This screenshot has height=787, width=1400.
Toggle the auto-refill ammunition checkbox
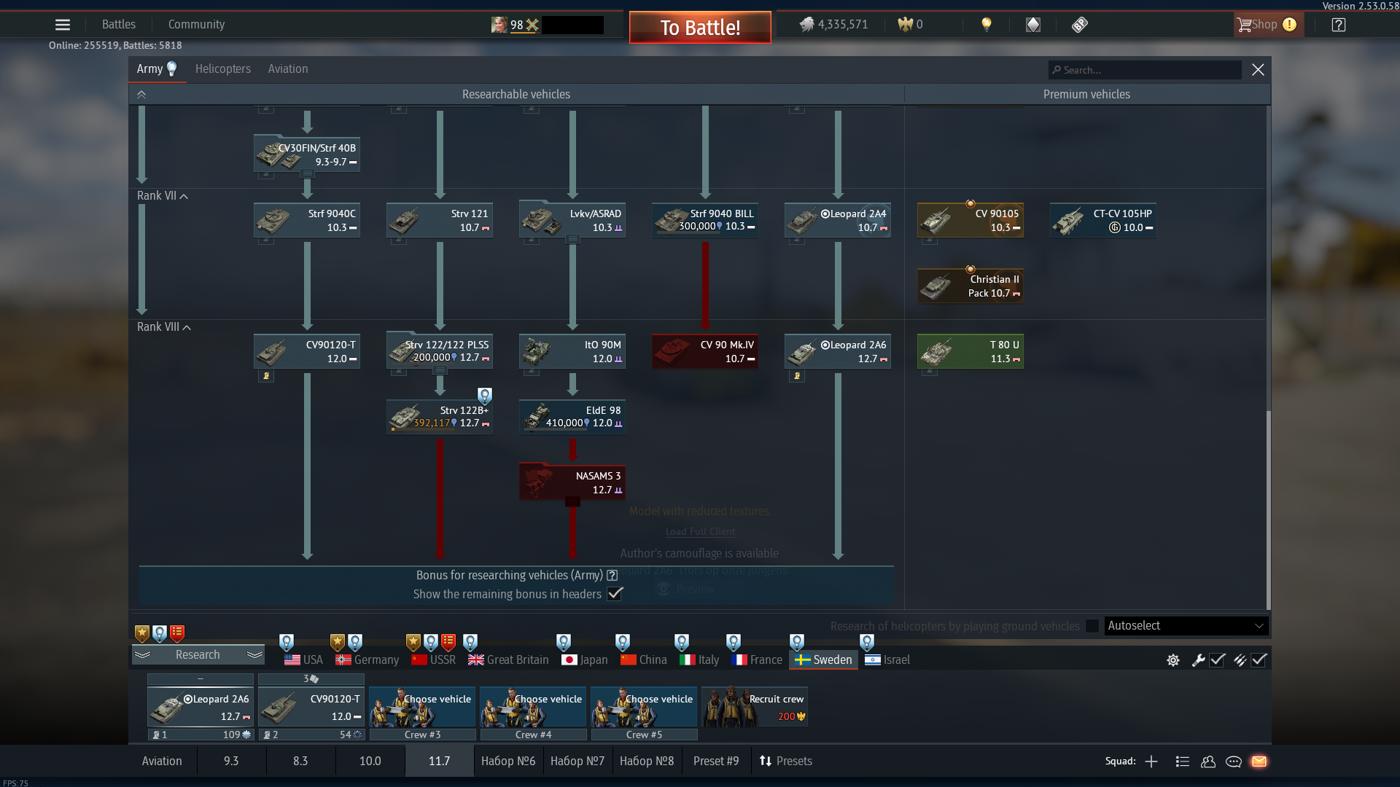(x=1259, y=660)
